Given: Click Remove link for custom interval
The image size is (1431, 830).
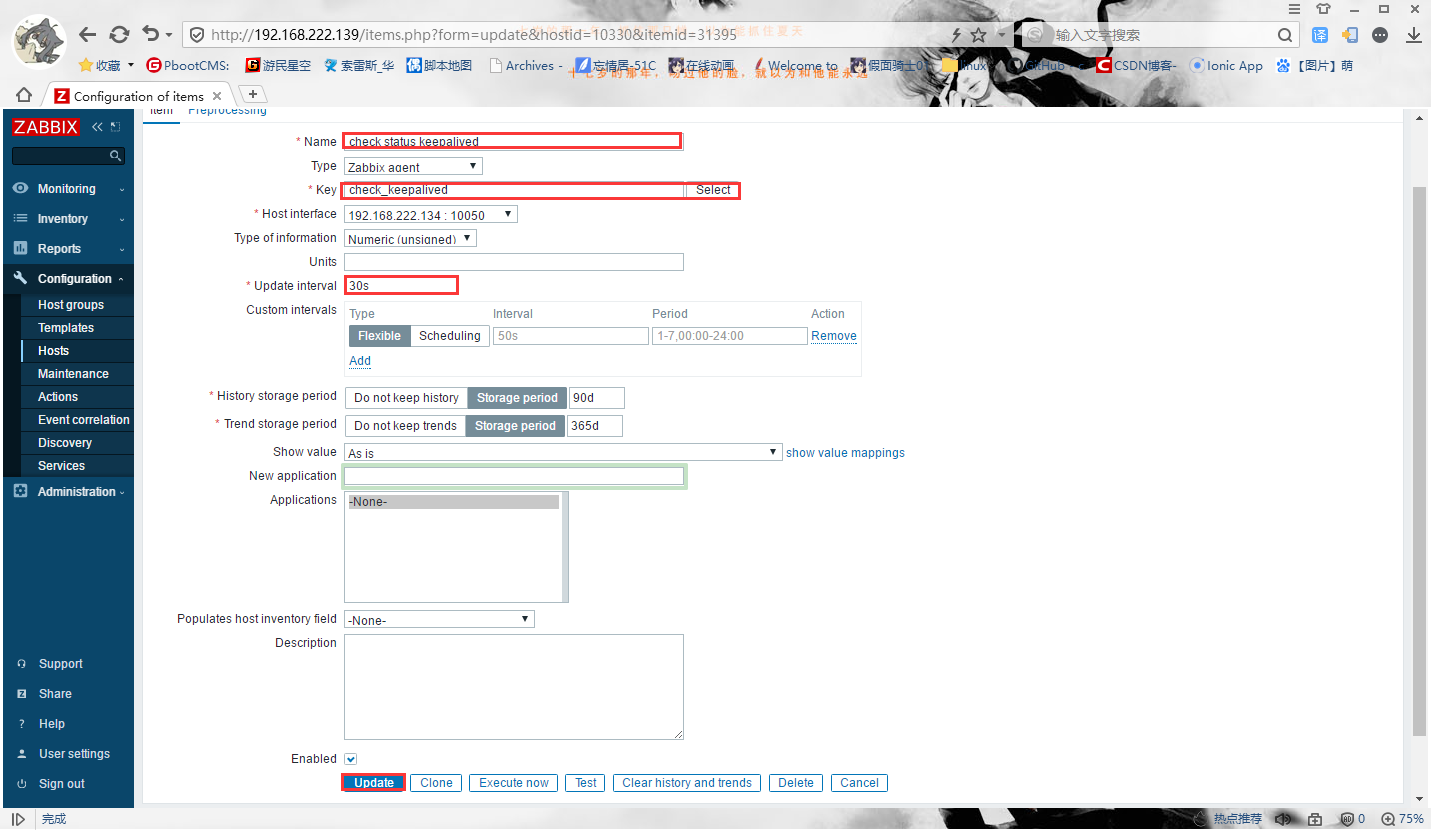Looking at the screenshot, I should (834, 336).
